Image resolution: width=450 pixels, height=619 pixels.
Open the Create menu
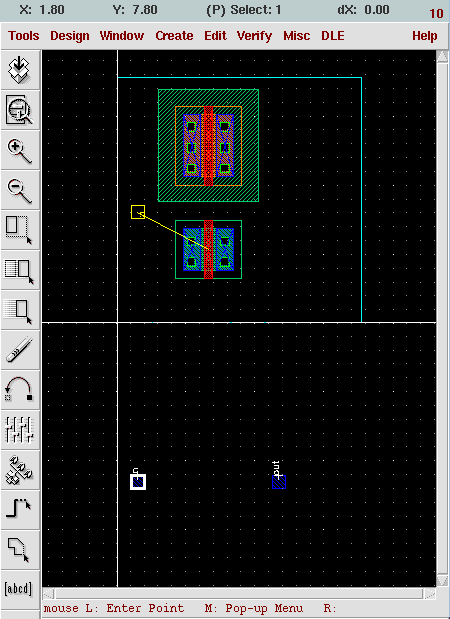click(174, 36)
